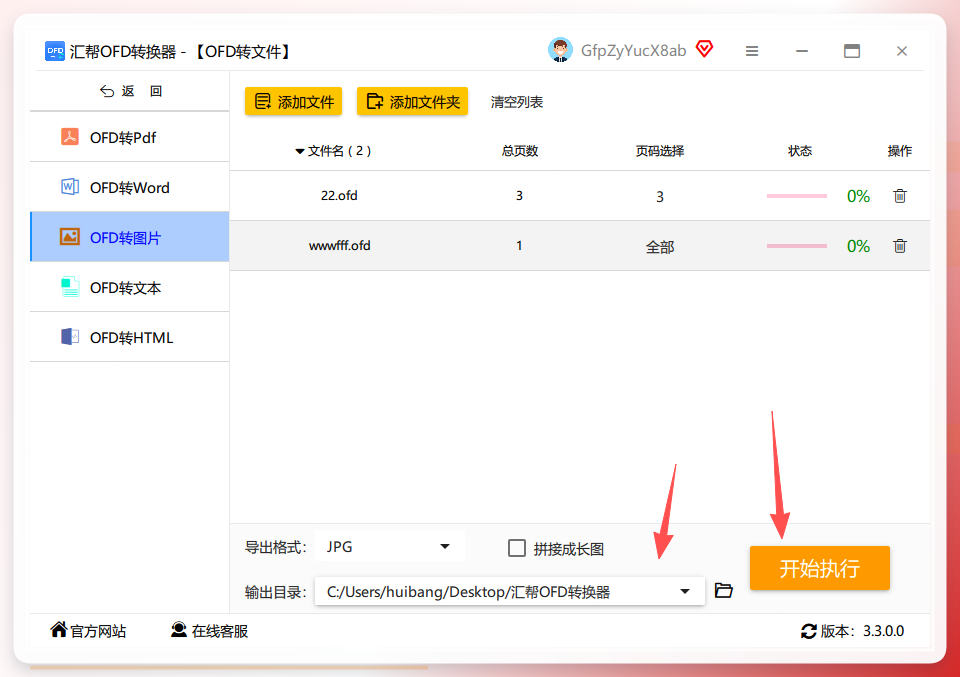Click the OFD转Word document icon
Screen dimensions: 960x677
70,187
